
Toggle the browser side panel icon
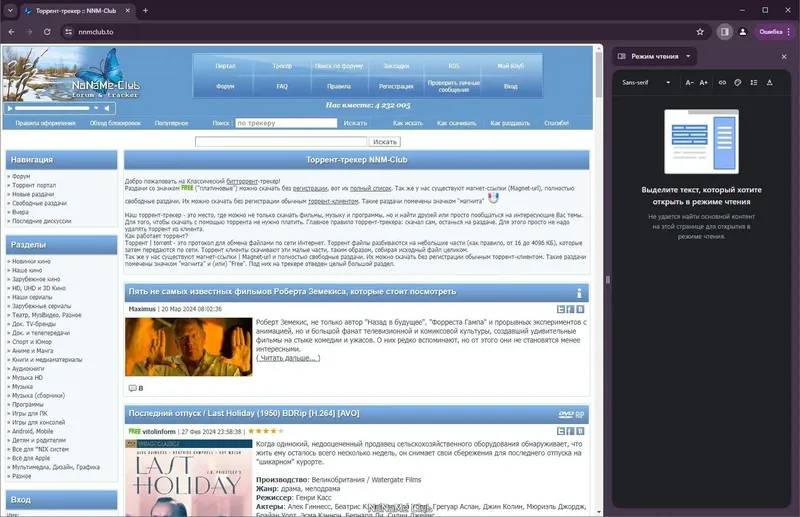click(724, 32)
